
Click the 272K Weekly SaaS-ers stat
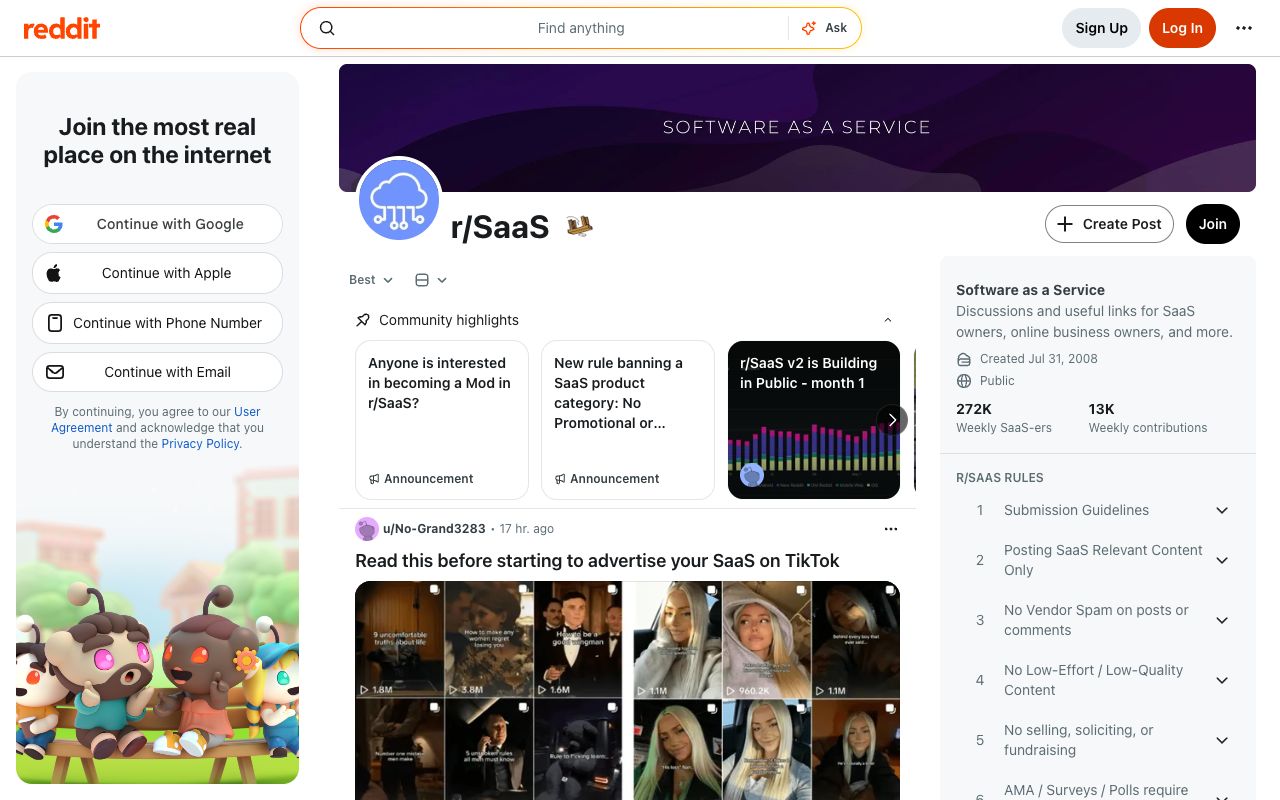point(1004,418)
